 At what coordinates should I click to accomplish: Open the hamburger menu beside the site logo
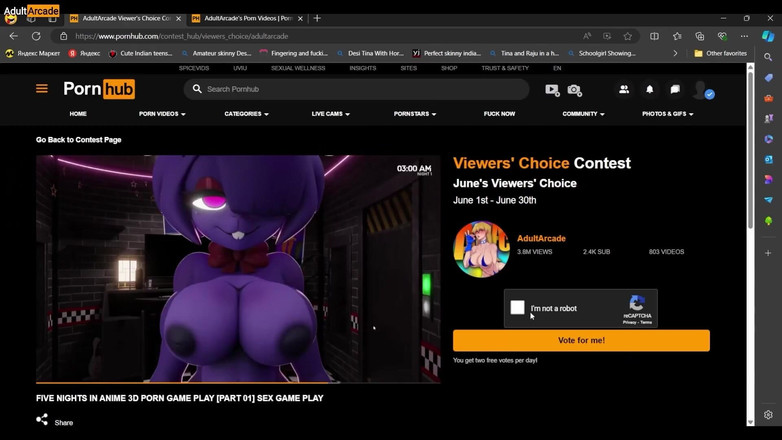(42, 89)
